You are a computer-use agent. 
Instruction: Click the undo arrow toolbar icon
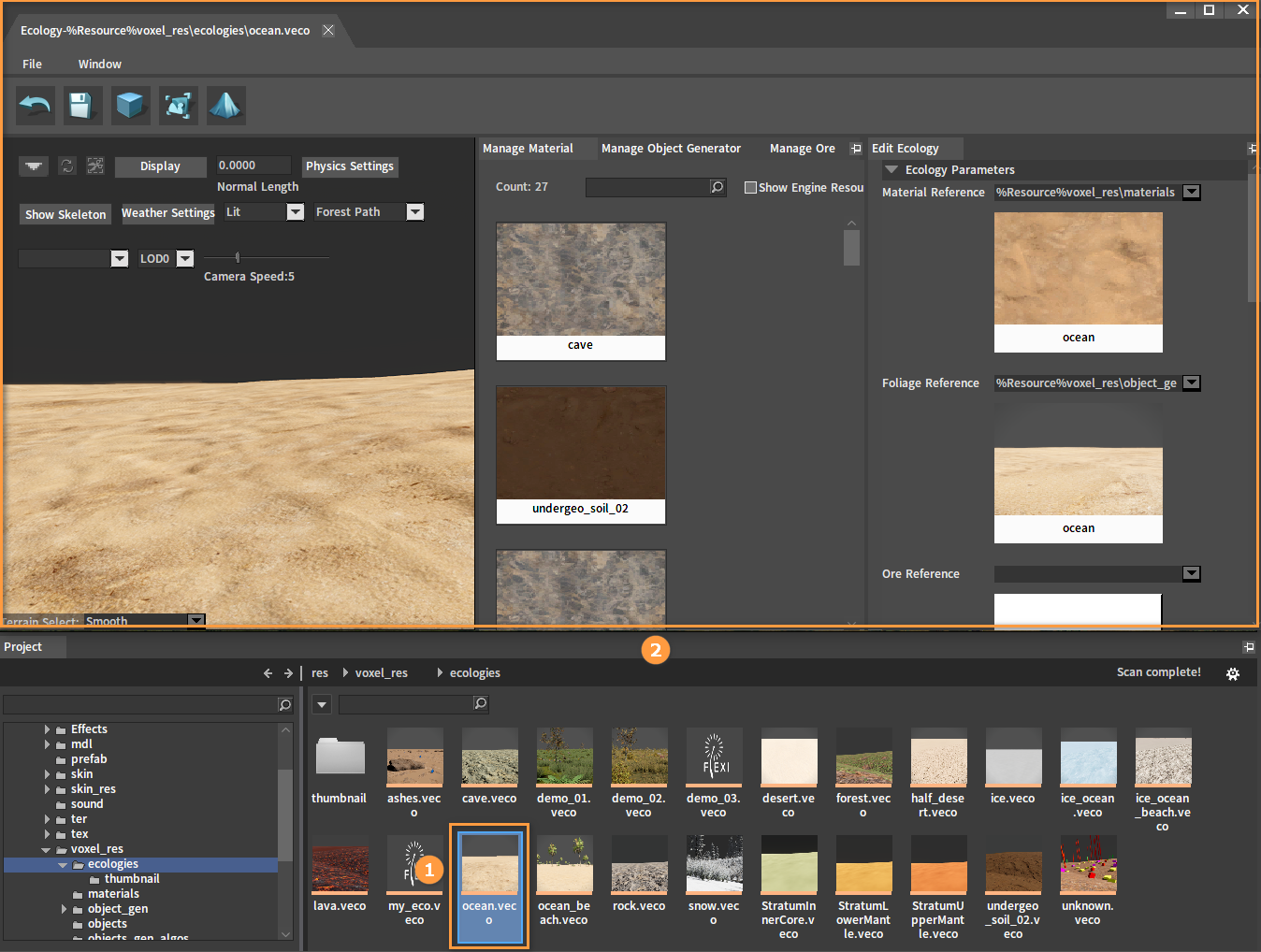click(x=36, y=106)
